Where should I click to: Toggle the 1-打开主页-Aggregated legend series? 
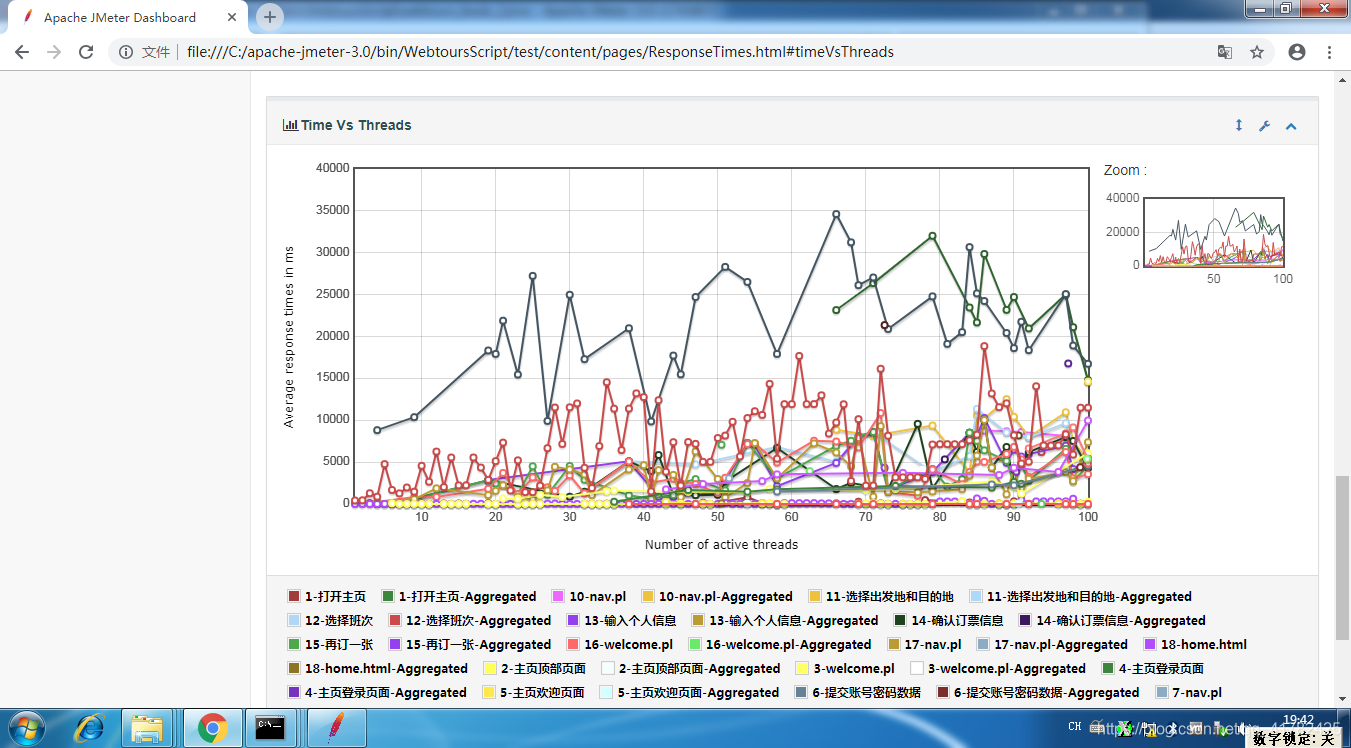click(x=459, y=597)
